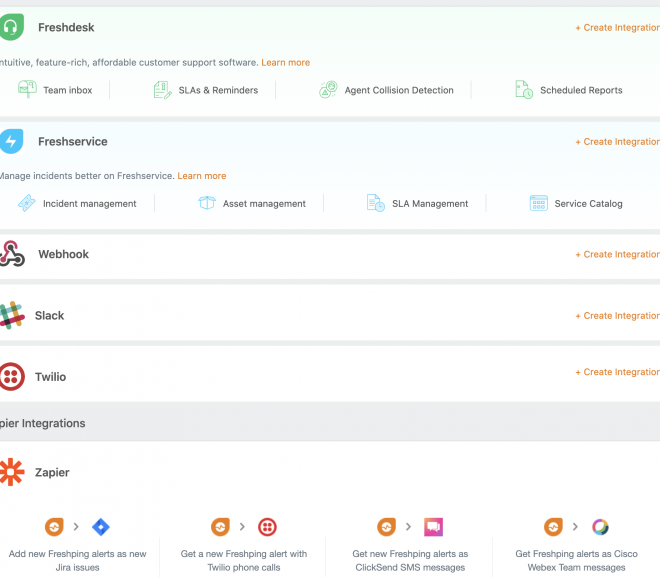Click the Service Catalog grid icon
Viewport: 660px width, 577px height.
pyautogui.click(x=539, y=203)
